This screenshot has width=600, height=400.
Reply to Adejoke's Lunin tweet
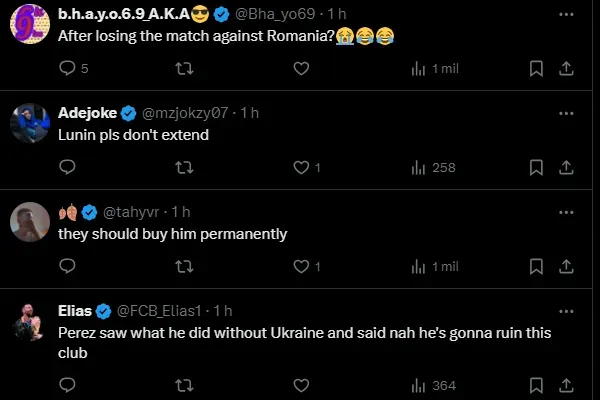pyautogui.click(x=68, y=168)
